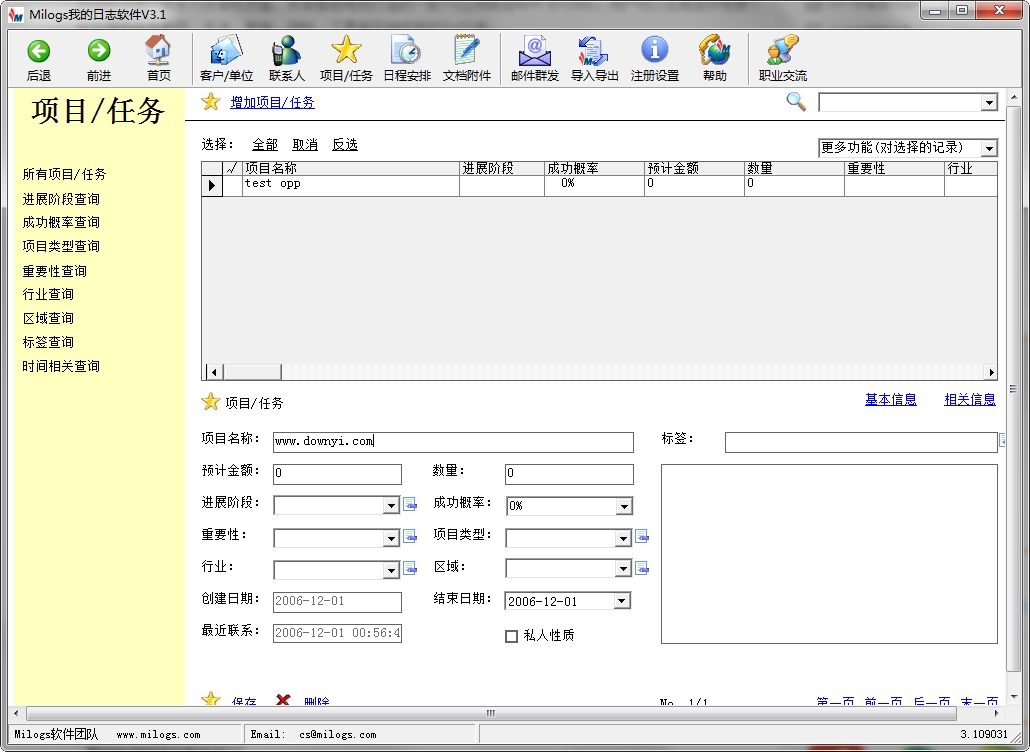The width and height of the screenshot is (1030, 752).
Task: Expand the 进展阶段 dropdown
Action: (392, 505)
